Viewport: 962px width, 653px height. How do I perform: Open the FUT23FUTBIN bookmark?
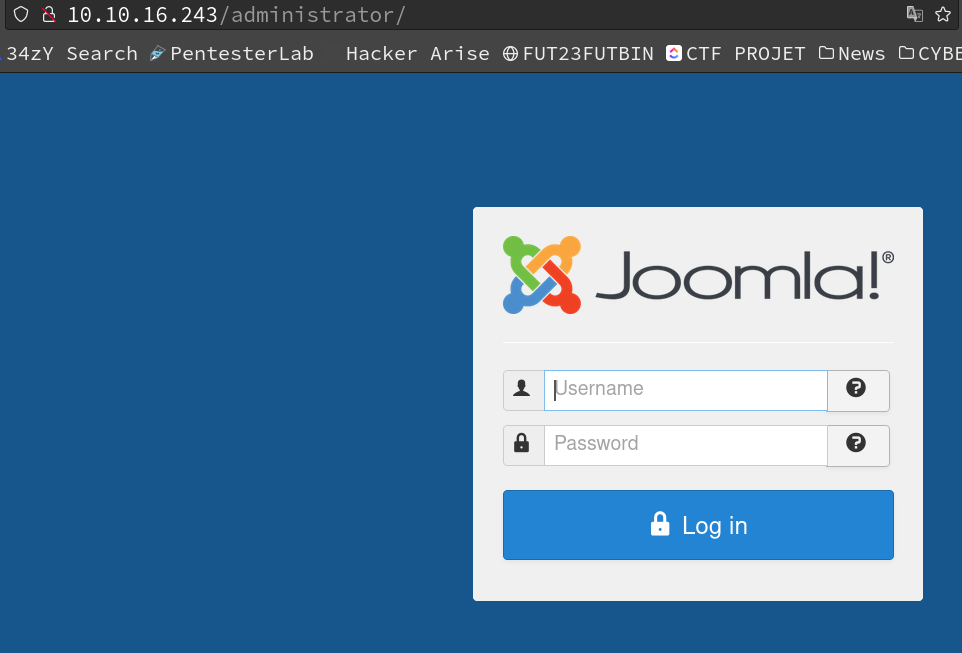[579, 53]
